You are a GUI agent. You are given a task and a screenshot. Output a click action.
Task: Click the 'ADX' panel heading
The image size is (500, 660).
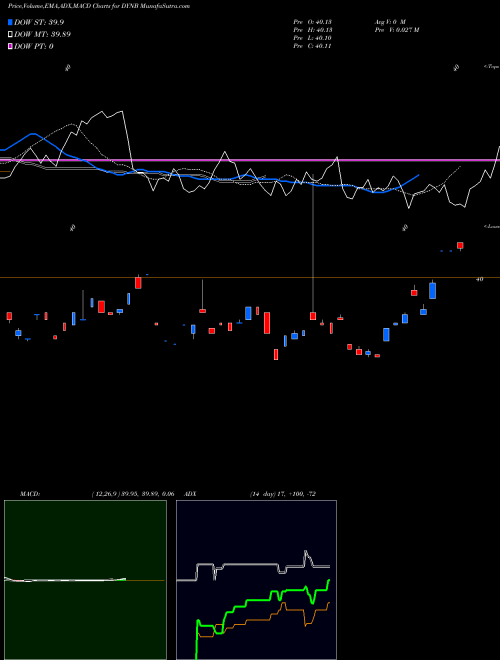tap(191, 494)
